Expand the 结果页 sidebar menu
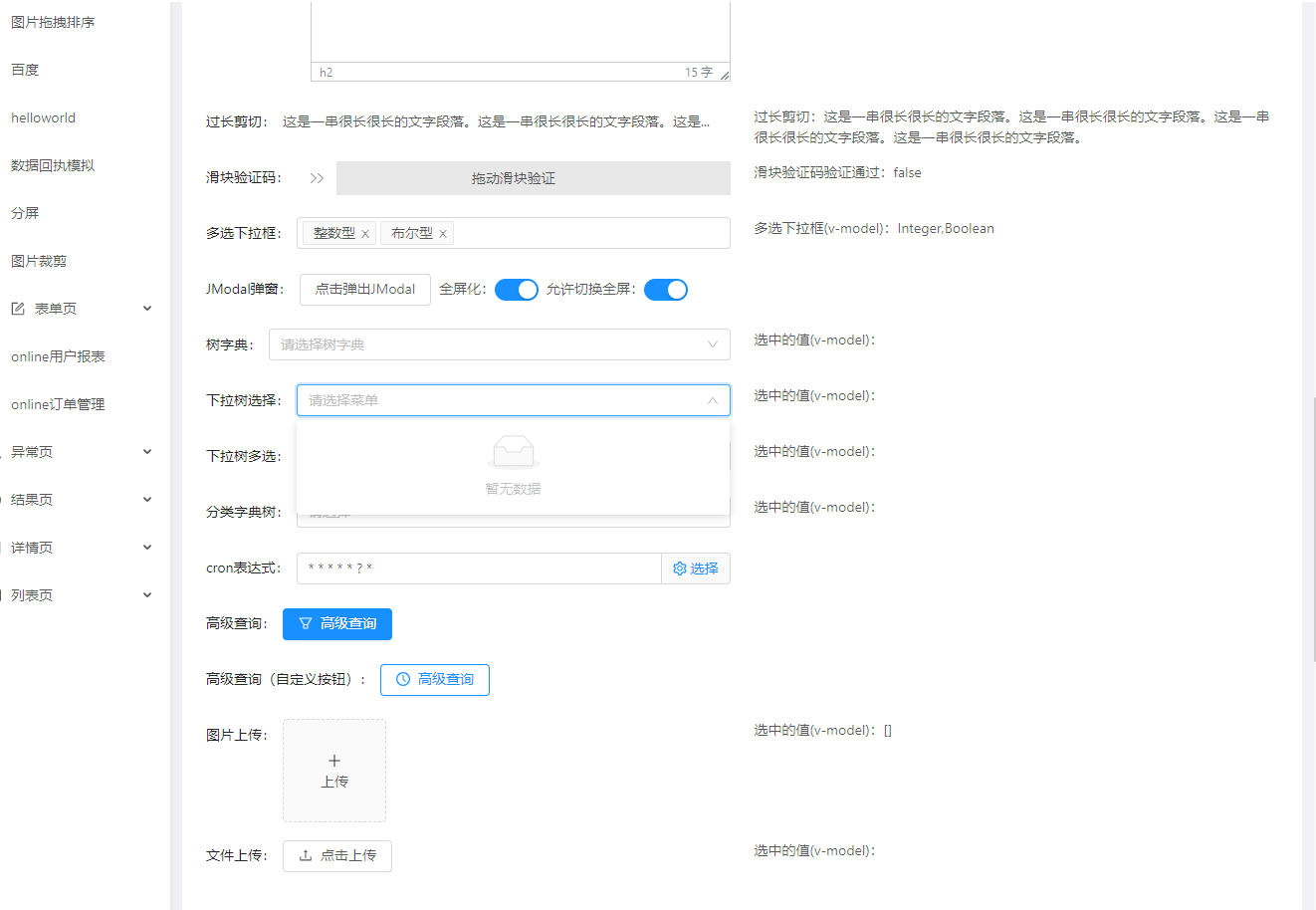 pyautogui.click(x=147, y=500)
